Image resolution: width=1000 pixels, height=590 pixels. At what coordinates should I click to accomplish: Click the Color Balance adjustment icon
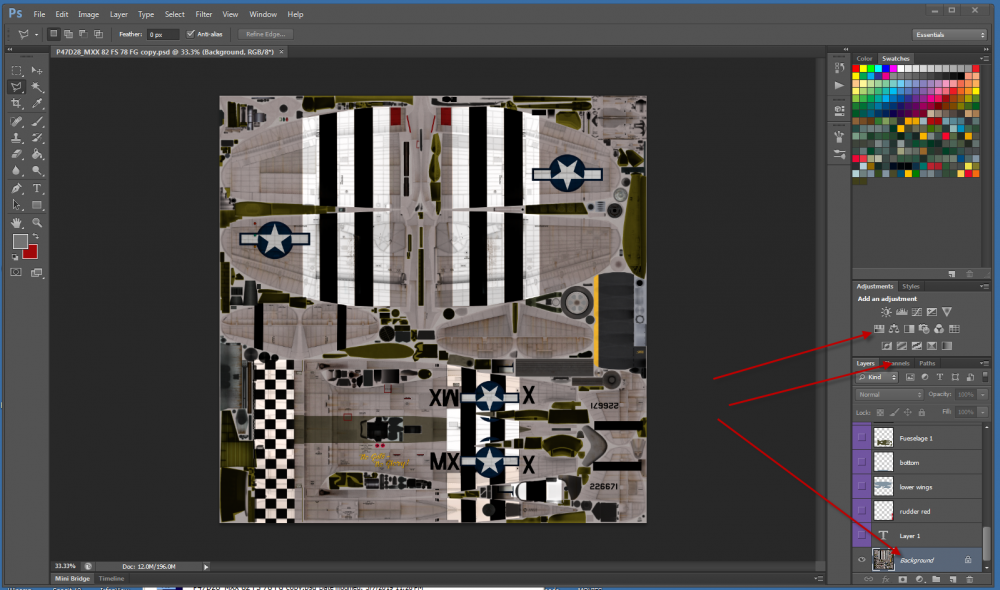(x=894, y=329)
